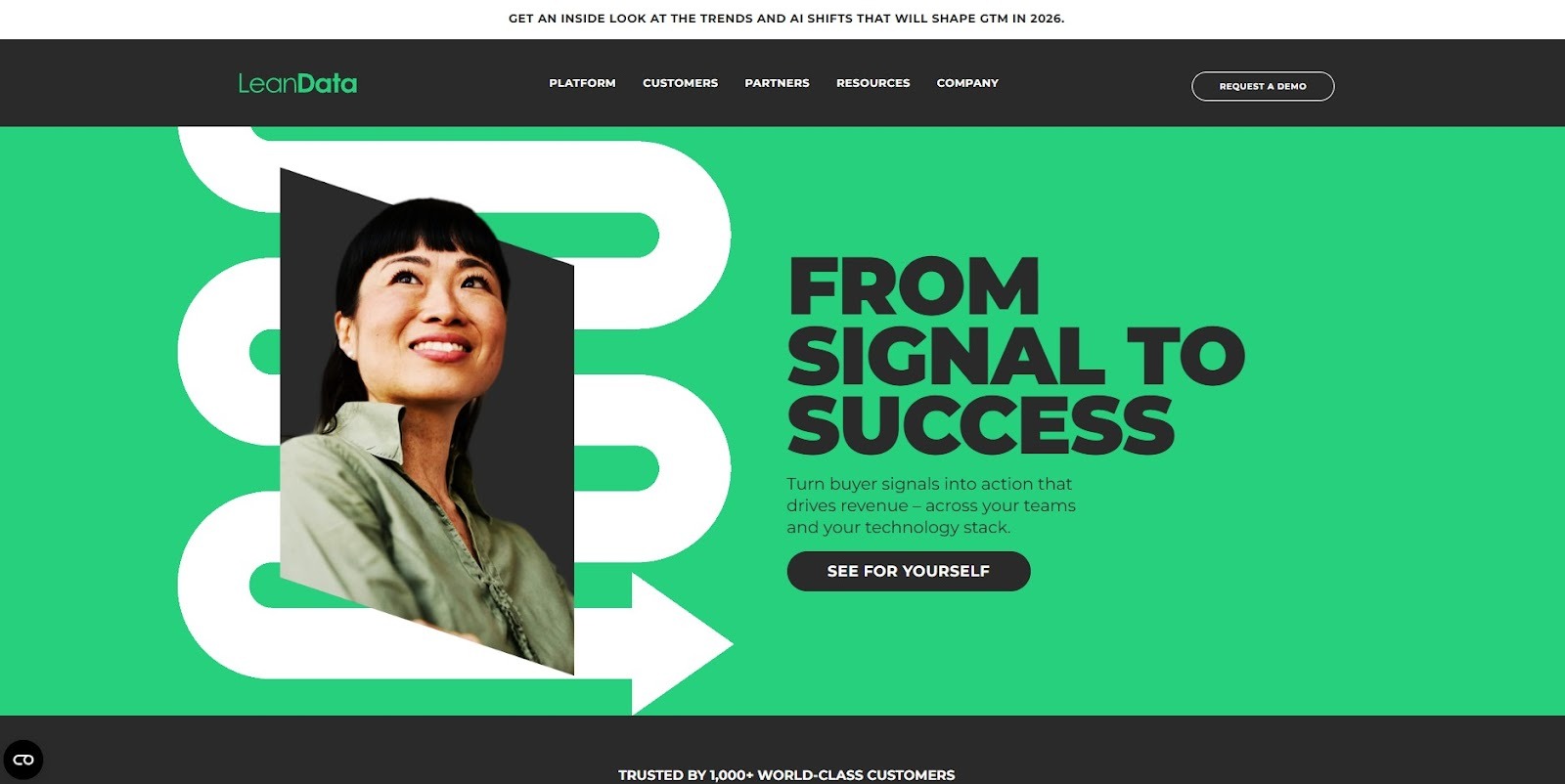Click the 'Turn buyer signals into action' paragraph

click(931, 505)
